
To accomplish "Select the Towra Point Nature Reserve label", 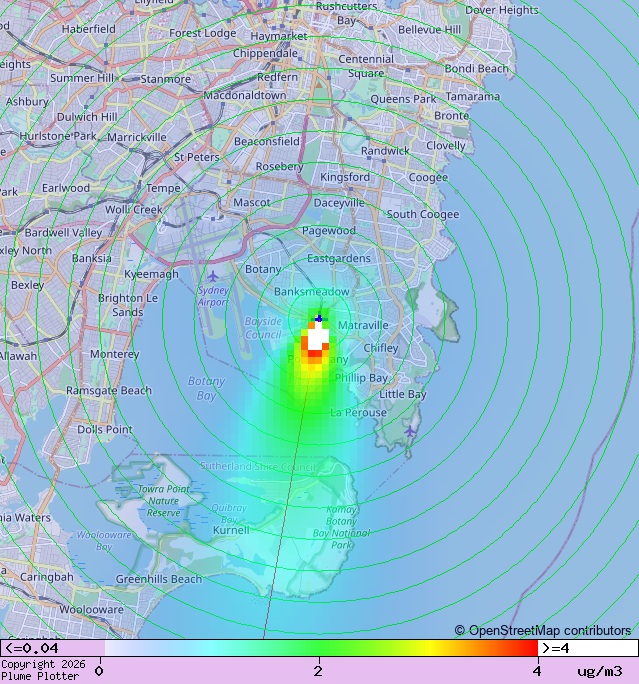I will pos(163,500).
